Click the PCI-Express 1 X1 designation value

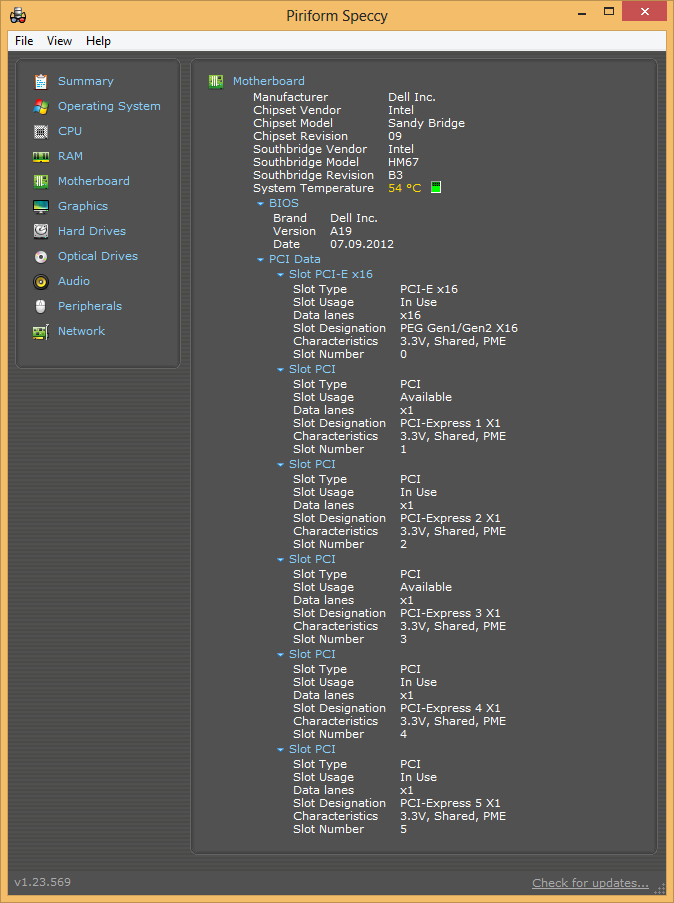pyautogui.click(x=450, y=423)
